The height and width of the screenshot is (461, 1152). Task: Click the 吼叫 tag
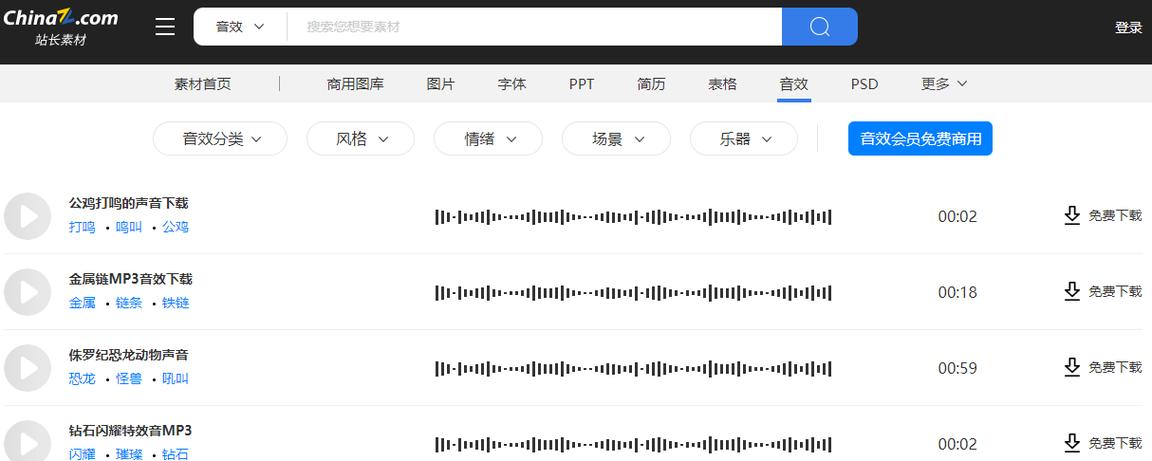pos(176,379)
